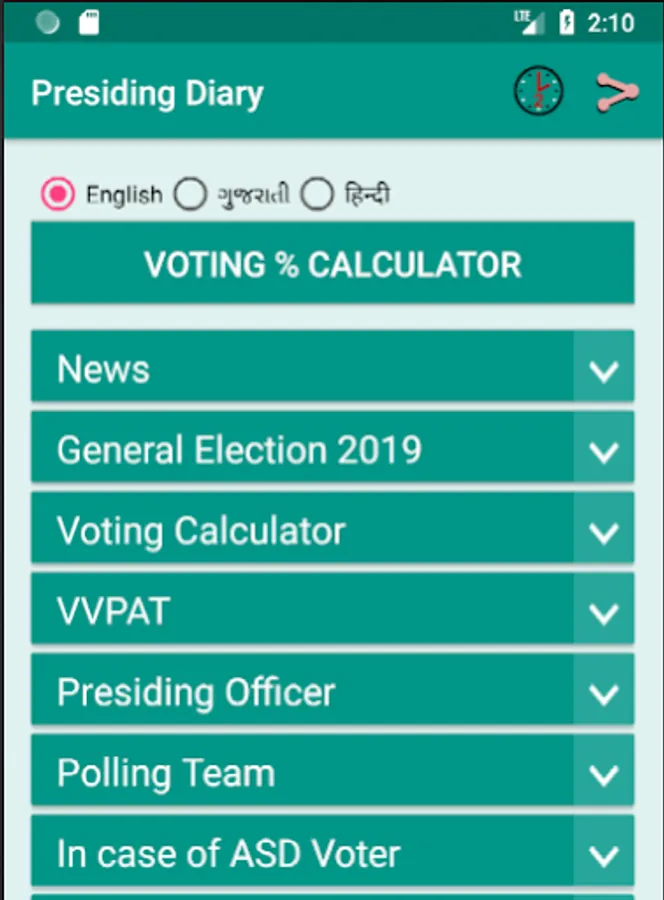The image size is (664, 900).
Task: Tap the Presiding Diary title
Action: (147, 92)
